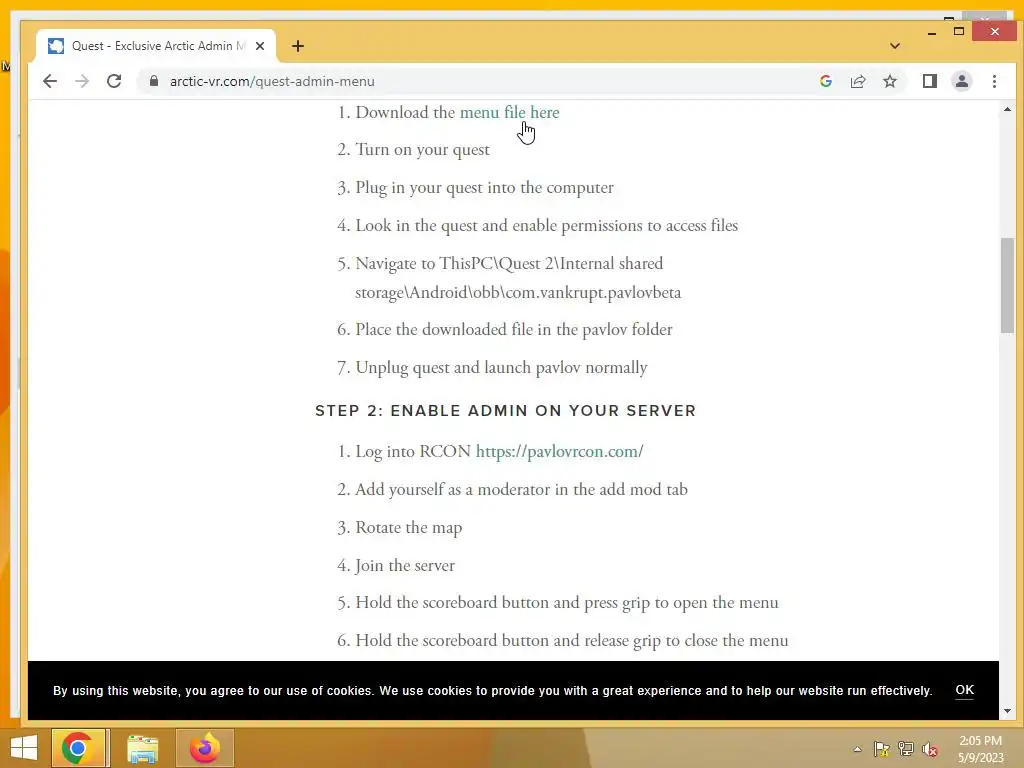The image size is (1024, 768).
Task: Maximize the Chrome window
Action: pyautogui.click(x=959, y=31)
